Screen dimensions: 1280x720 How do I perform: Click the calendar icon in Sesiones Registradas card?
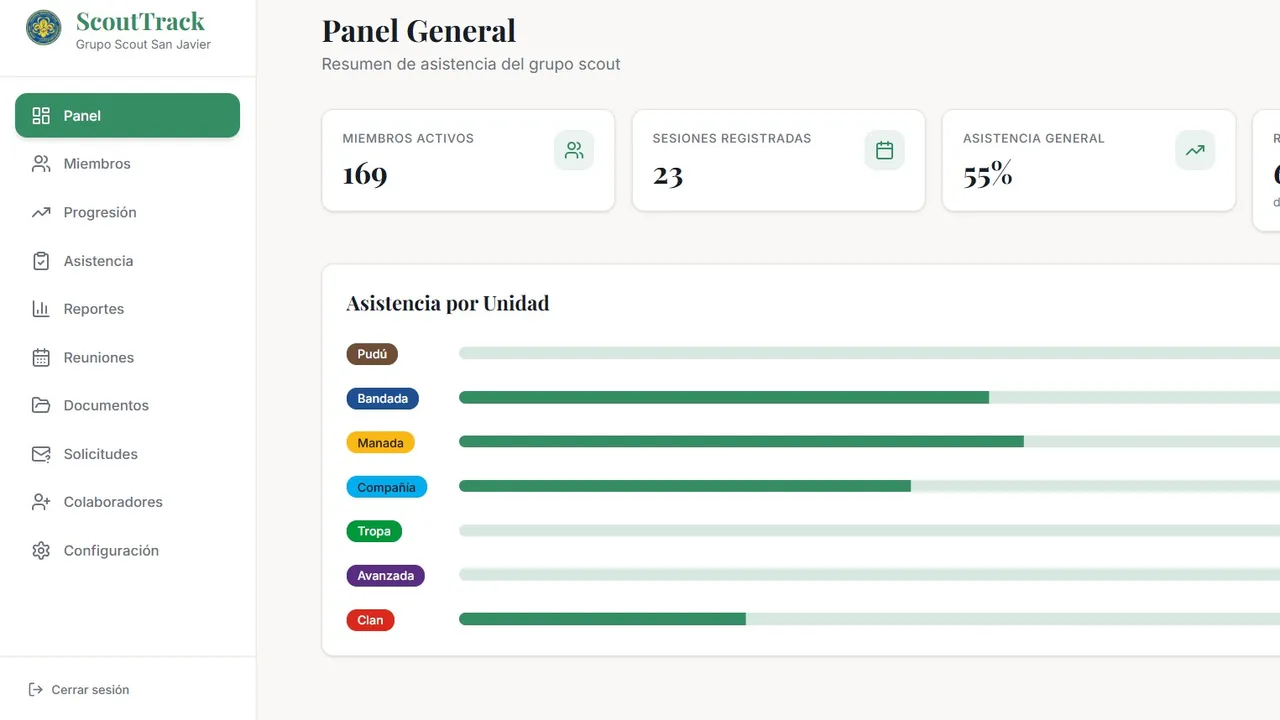pyautogui.click(x=884, y=150)
